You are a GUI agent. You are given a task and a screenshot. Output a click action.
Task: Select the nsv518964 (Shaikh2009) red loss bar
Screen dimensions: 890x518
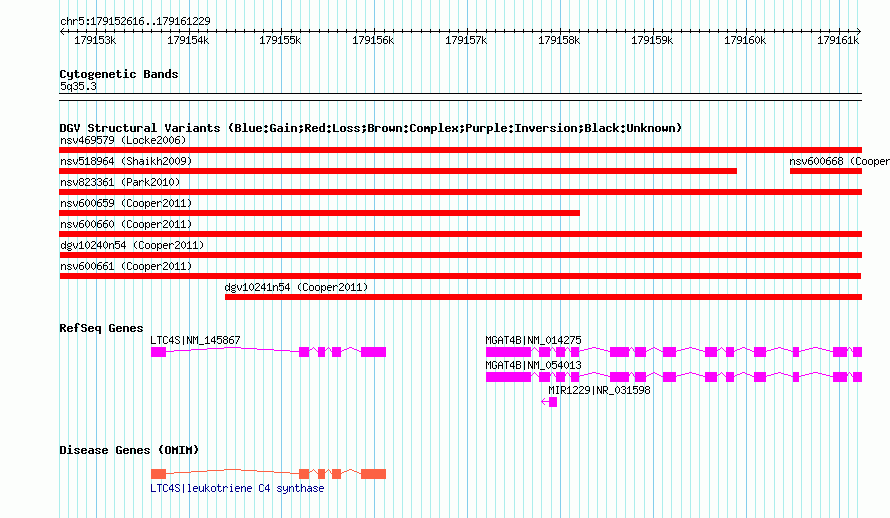[x=398, y=171]
